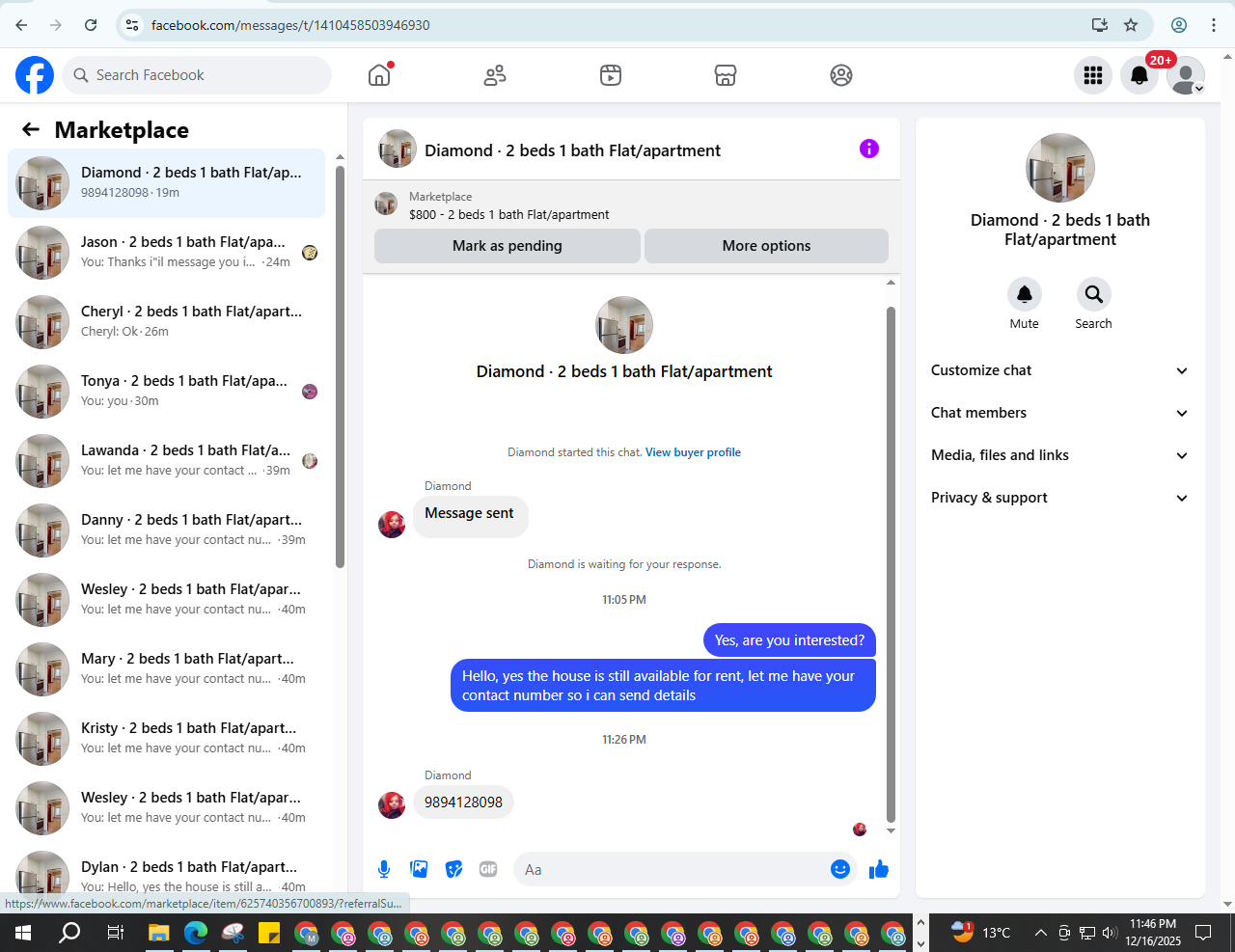The width and height of the screenshot is (1235, 952).
Task: Record a voice clip with microphone icon
Action: (x=384, y=869)
